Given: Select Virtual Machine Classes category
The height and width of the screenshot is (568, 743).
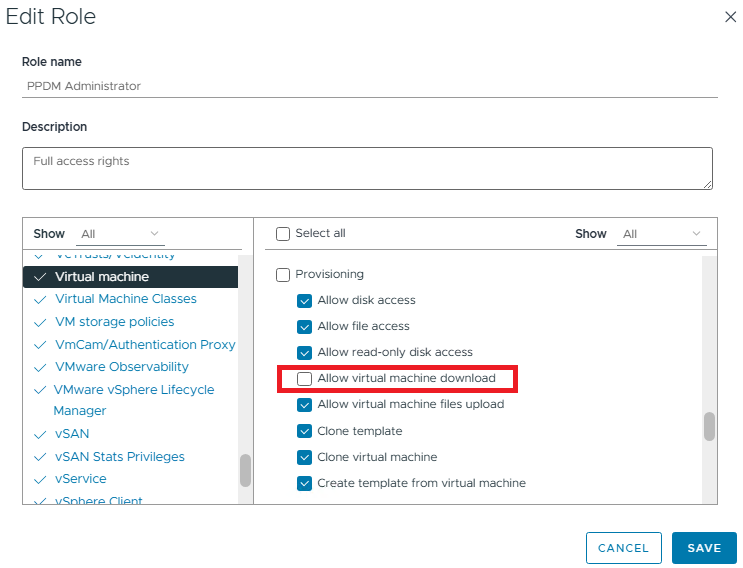Looking at the screenshot, I should tap(126, 299).
